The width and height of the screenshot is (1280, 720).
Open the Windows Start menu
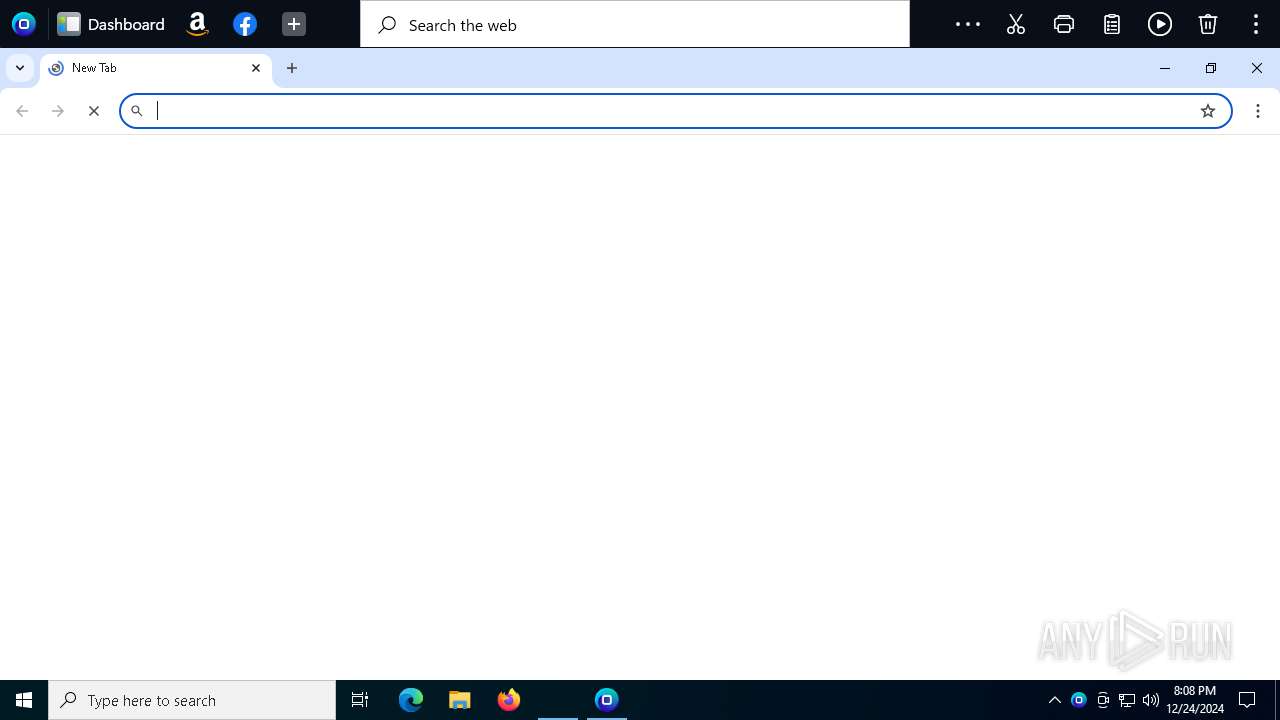(24, 700)
